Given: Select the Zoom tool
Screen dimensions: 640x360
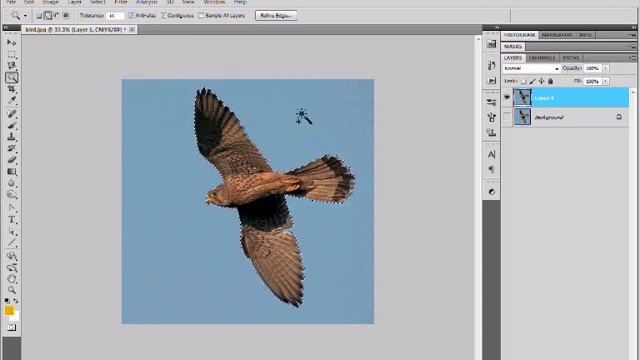Looking at the screenshot, I should pos(11,290).
